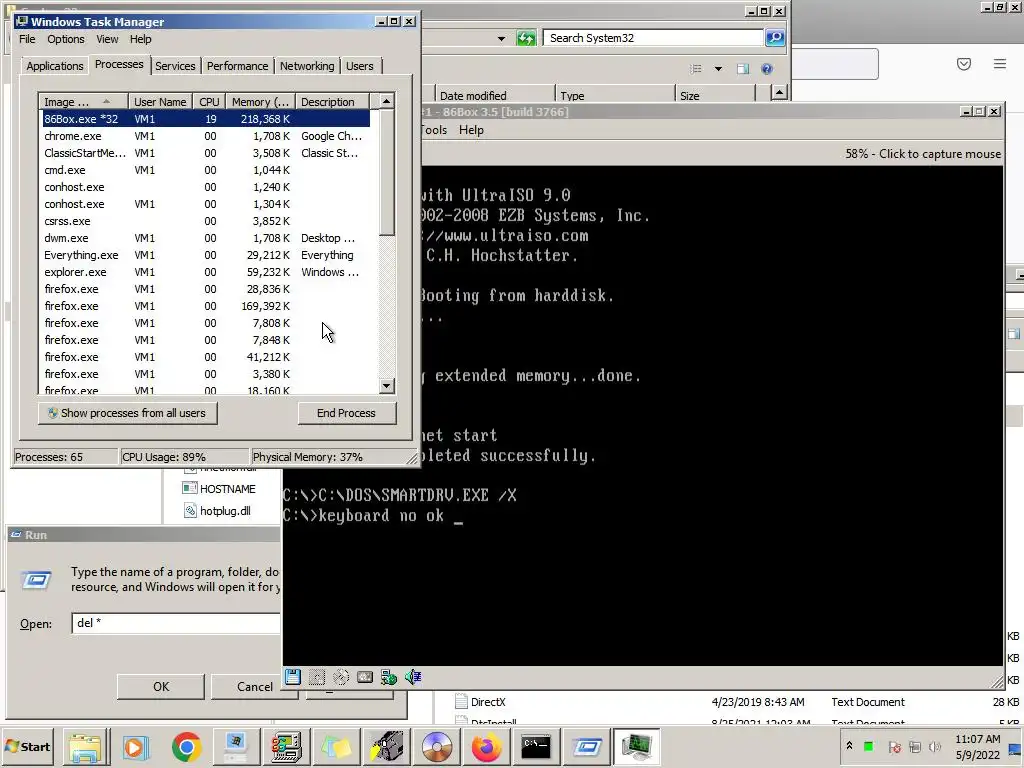
Task: Select the cmd.exe process row
Action: 206,170
